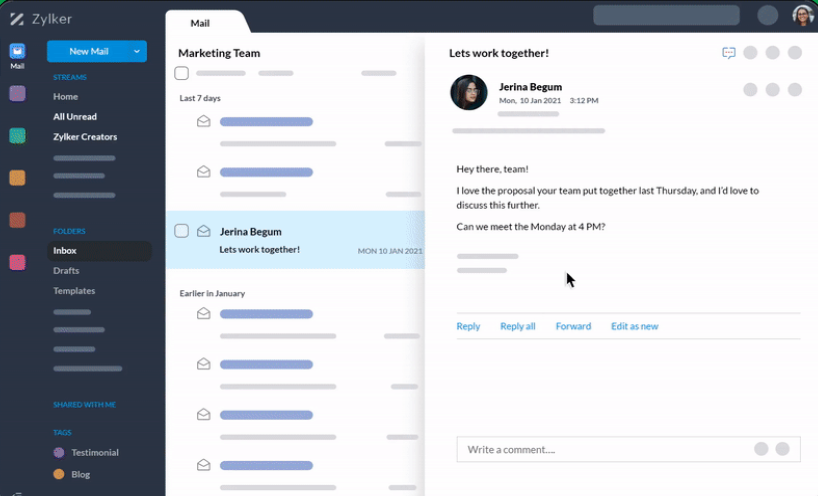This screenshot has width=818, height=496.
Task: Click the orange app icon in left rail
Action: (x=17, y=178)
